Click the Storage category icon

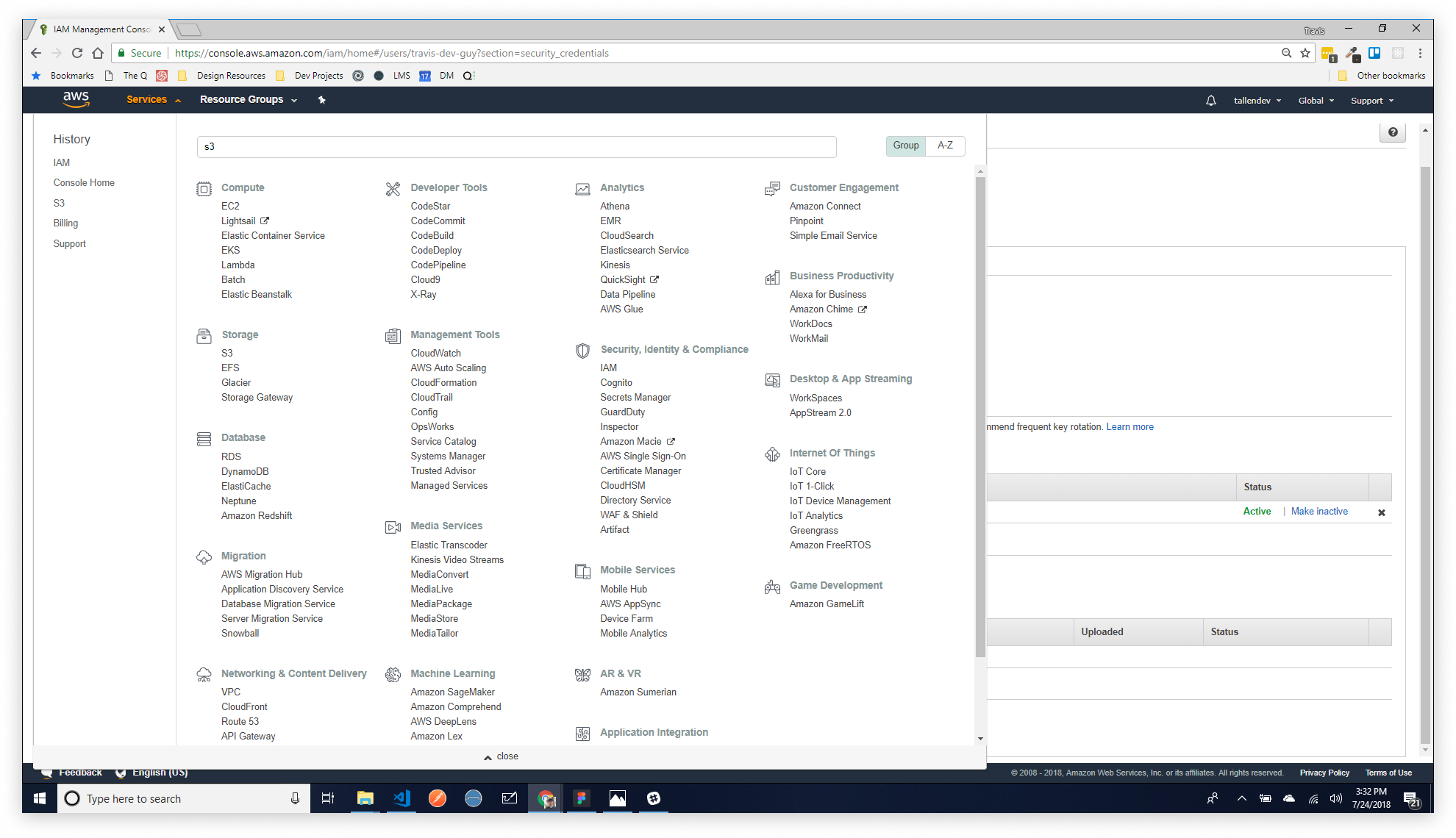(x=204, y=336)
